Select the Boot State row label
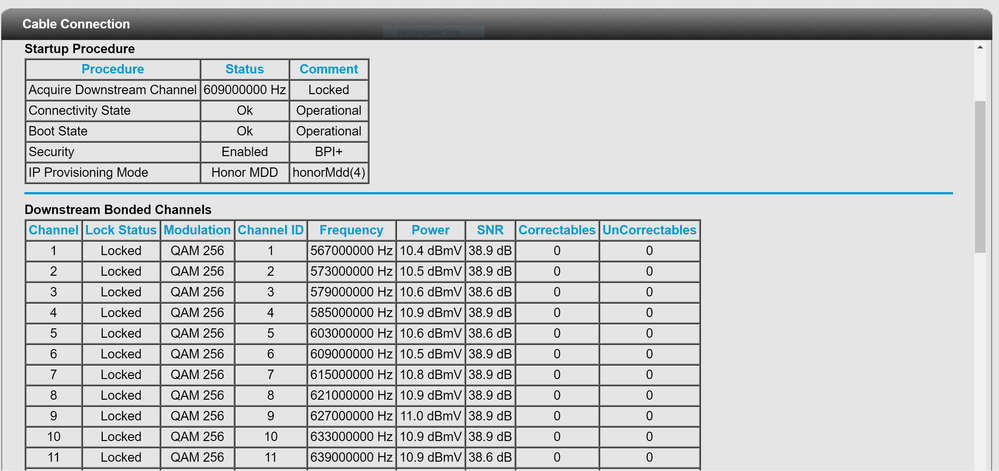The height and width of the screenshot is (471, 999). [x=113, y=131]
